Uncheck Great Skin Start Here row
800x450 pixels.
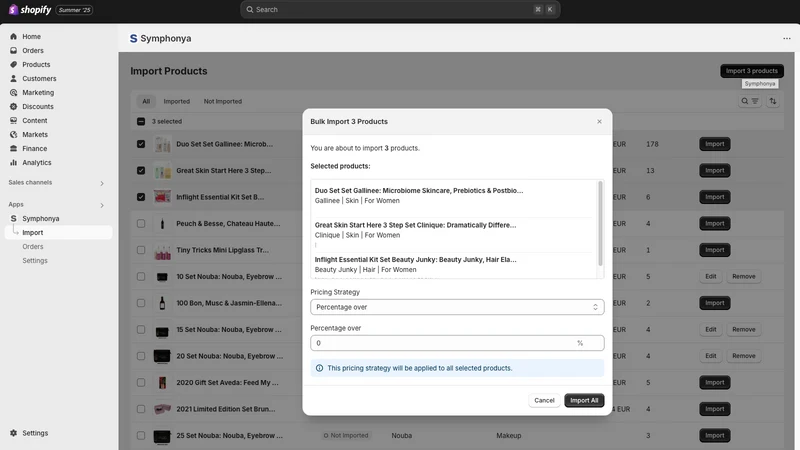(x=141, y=170)
